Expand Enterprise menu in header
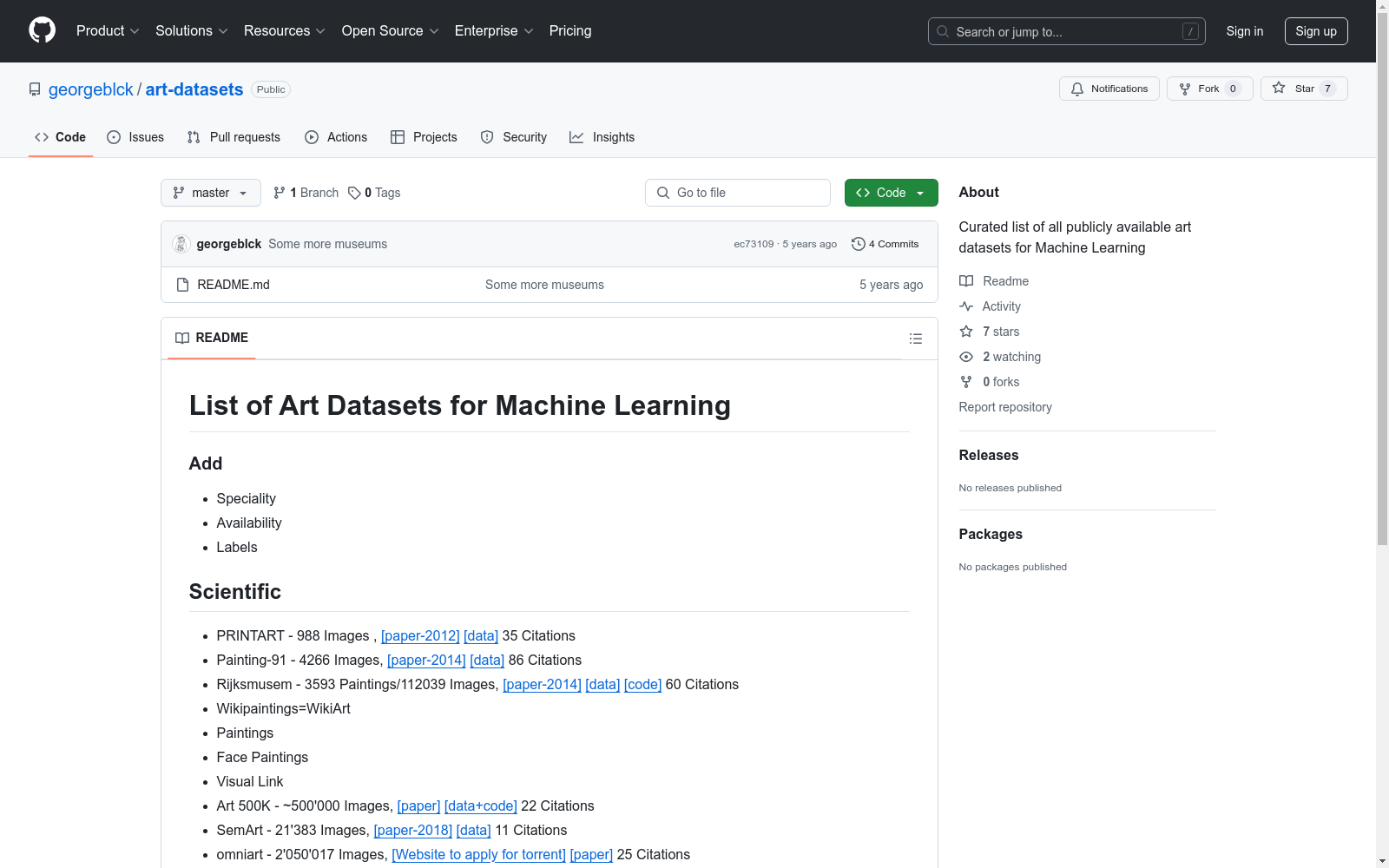Image resolution: width=1389 pixels, height=868 pixels. tap(494, 30)
